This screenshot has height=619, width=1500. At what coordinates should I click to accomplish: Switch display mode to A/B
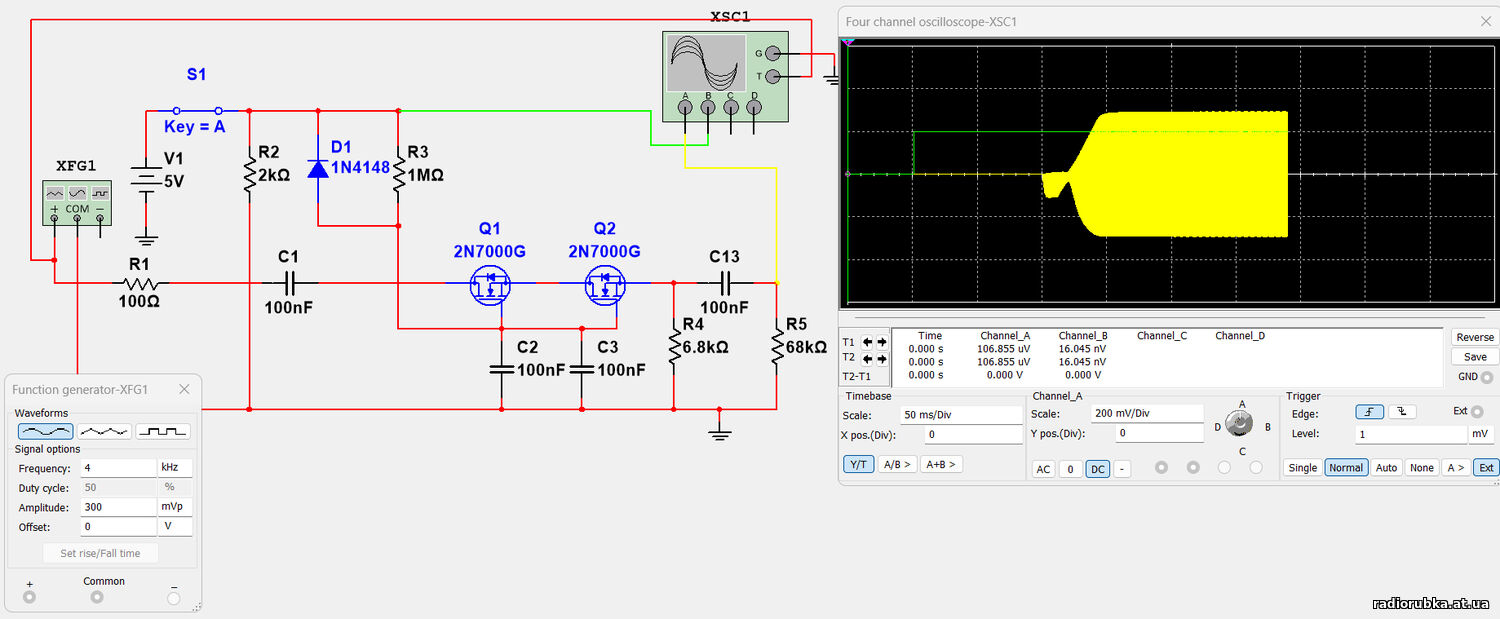(896, 464)
